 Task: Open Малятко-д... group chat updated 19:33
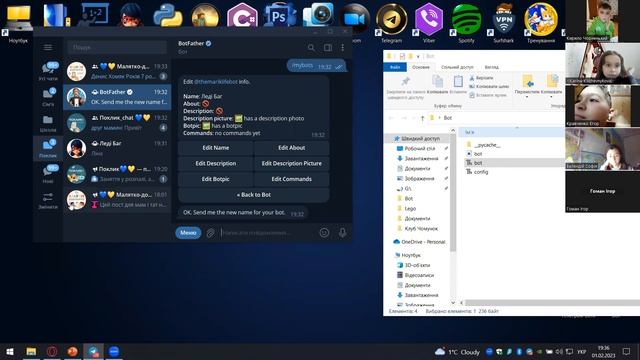pyautogui.click(x=117, y=71)
